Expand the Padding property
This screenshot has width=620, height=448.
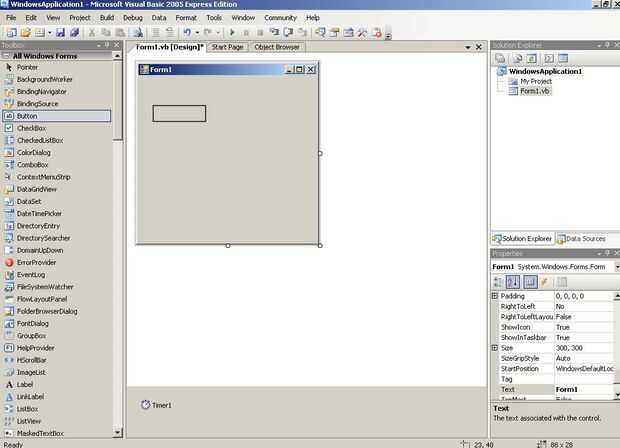coord(495,296)
